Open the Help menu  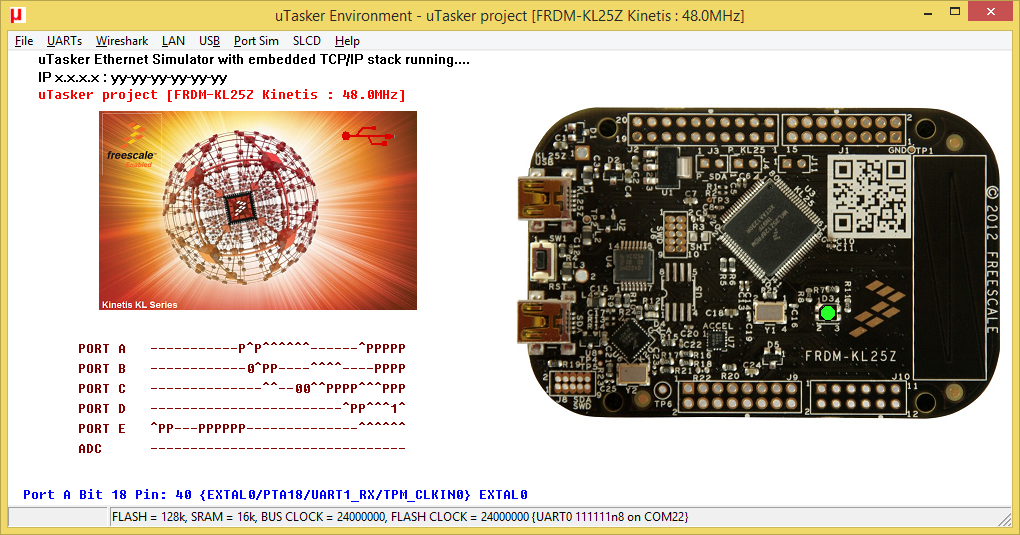(x=347, y=41)
